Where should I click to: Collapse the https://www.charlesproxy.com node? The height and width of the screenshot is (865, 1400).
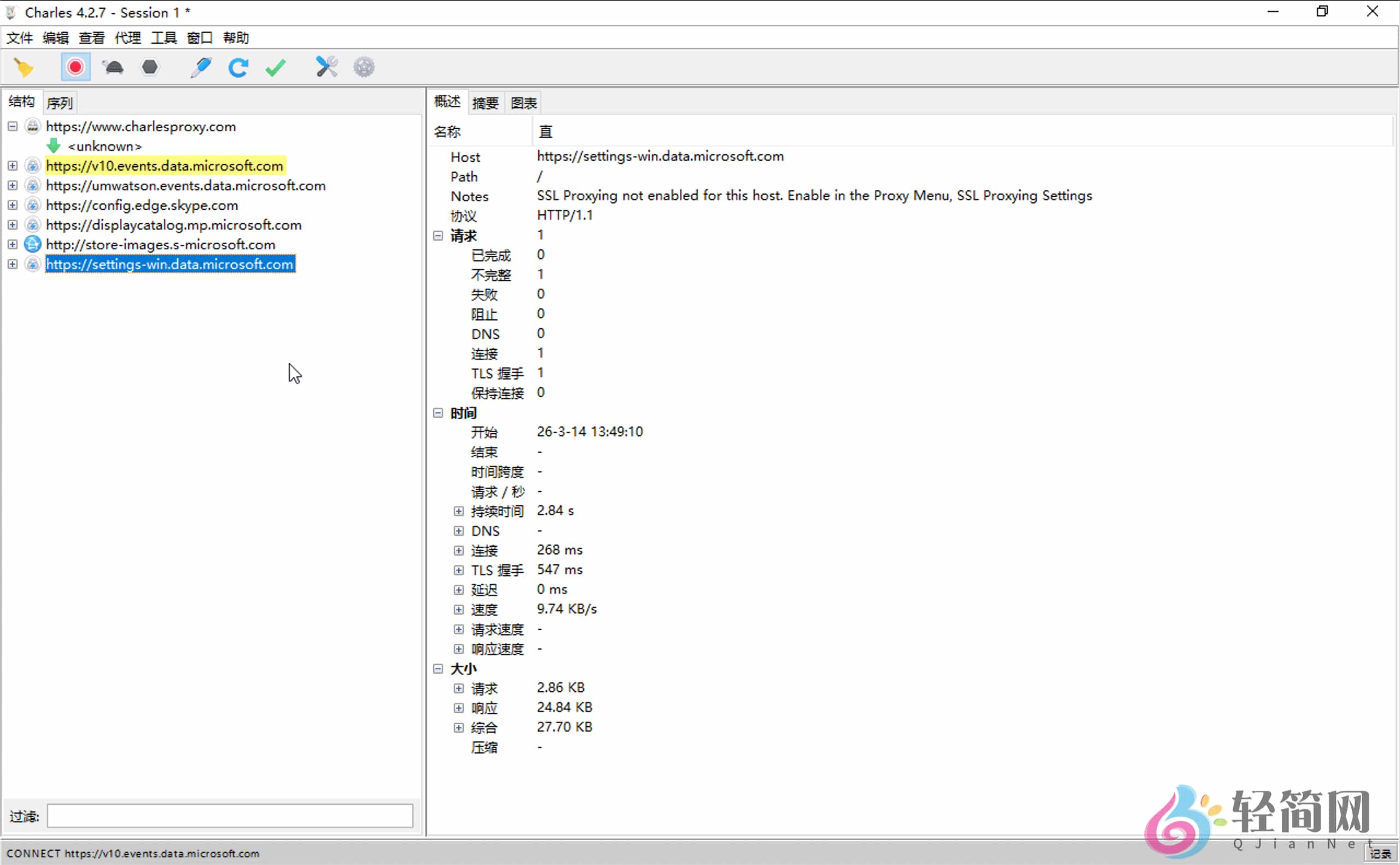click(12, 126)
